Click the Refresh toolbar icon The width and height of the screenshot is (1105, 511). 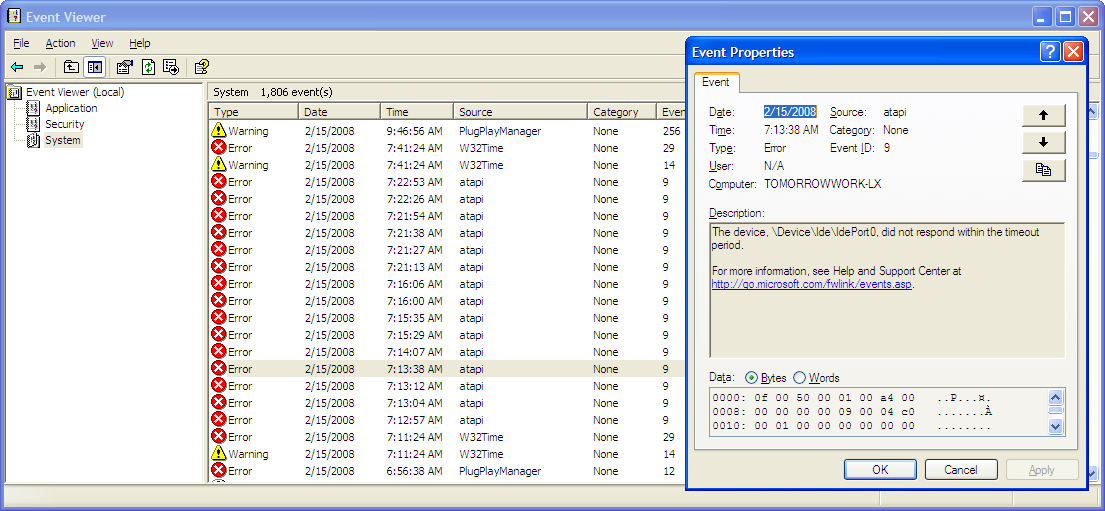coord(148,67)
